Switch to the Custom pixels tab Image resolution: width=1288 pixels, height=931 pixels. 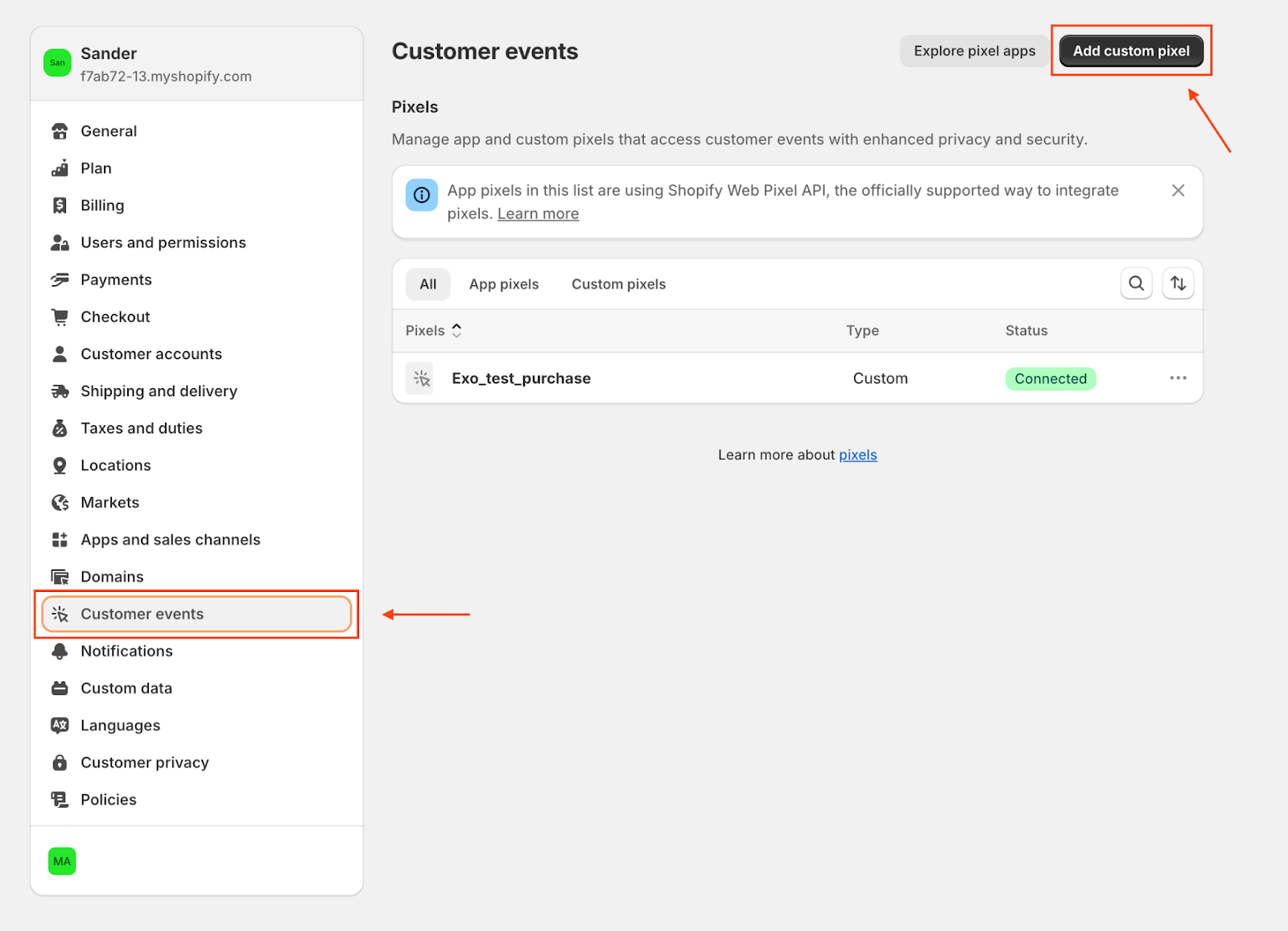618,284
